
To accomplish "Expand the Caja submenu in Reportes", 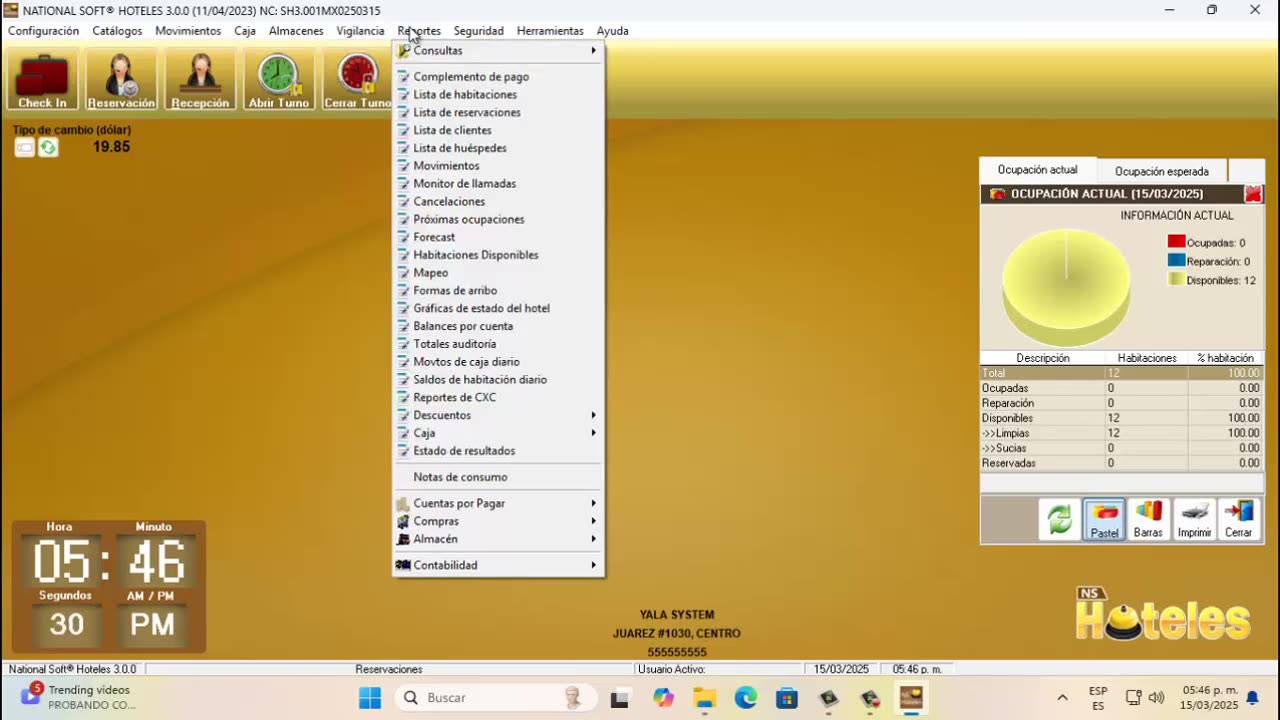I will click(x=497, y=433).
